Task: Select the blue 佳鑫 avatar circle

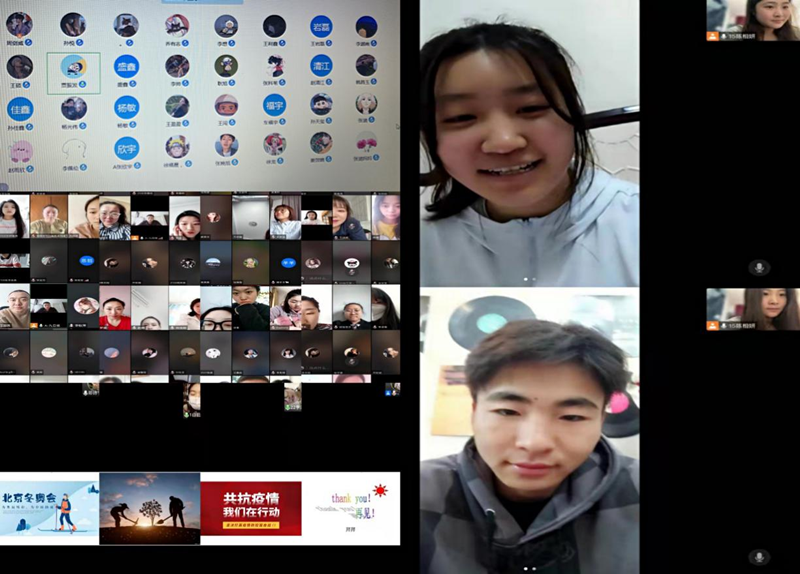Action: coord(19,108)
